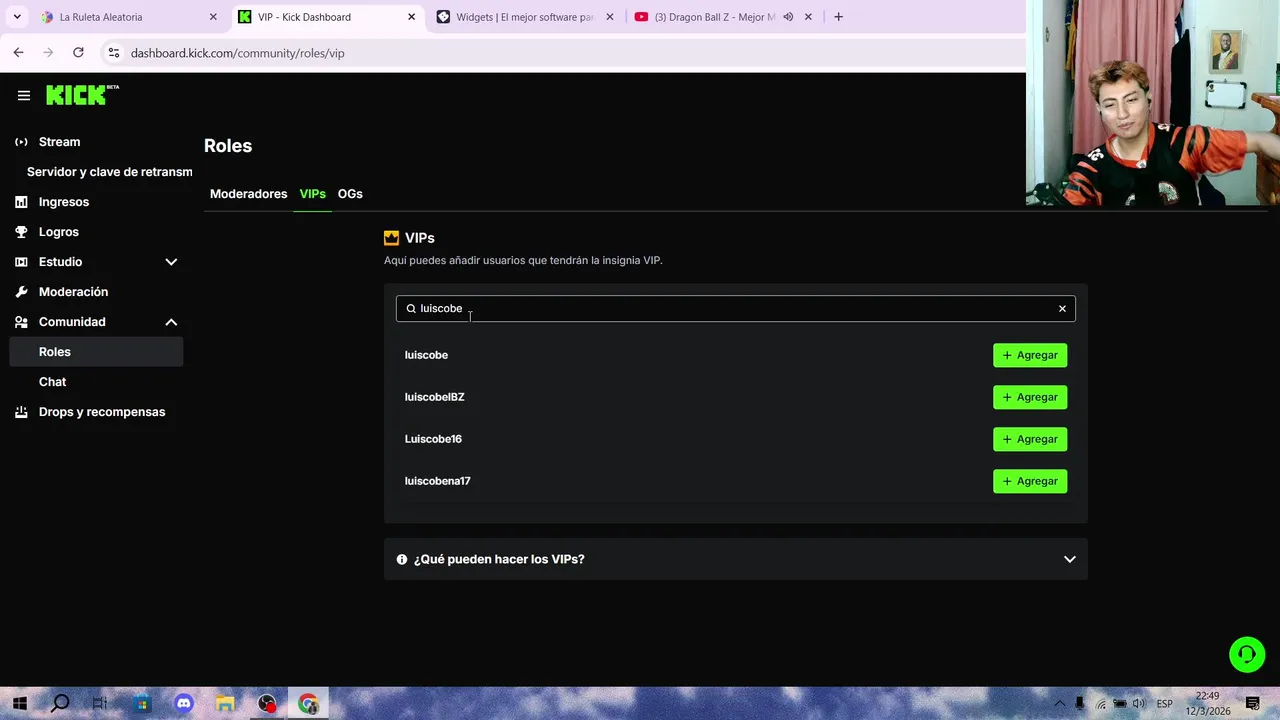Close La Ruleta Aleatoria tab
This screenshot has height=720, width=1280.
(213, 17)
